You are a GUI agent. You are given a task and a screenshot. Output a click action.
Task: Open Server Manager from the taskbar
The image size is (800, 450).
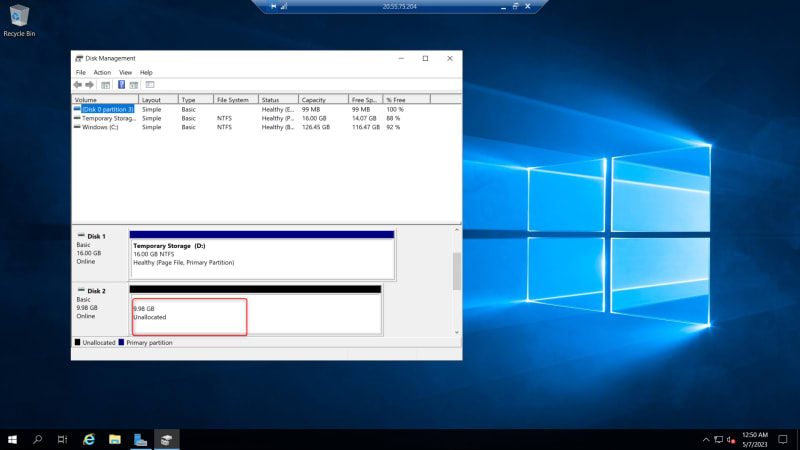[x=140, y=439]
